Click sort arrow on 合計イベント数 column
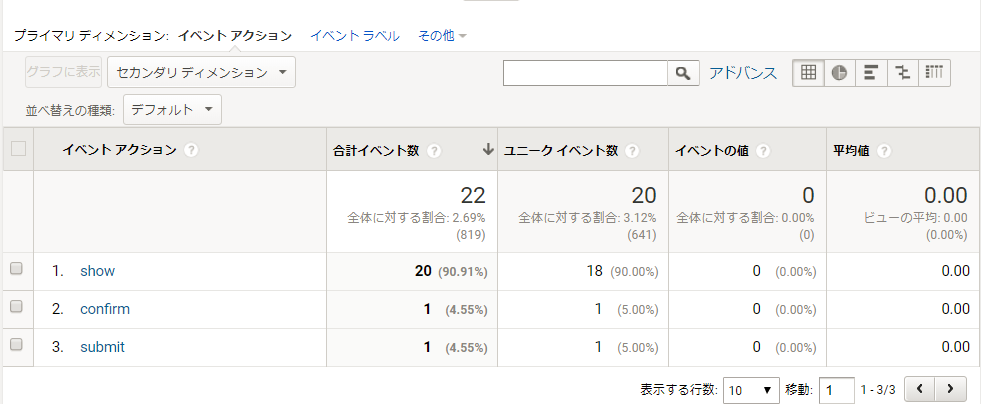Screen dimensions: 981x404 tap(488, 150)
